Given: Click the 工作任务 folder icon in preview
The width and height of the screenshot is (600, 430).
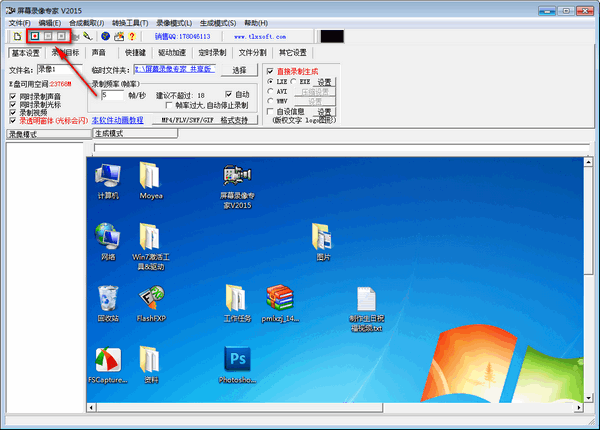Looking at the screenshot, I should point(237,304).
